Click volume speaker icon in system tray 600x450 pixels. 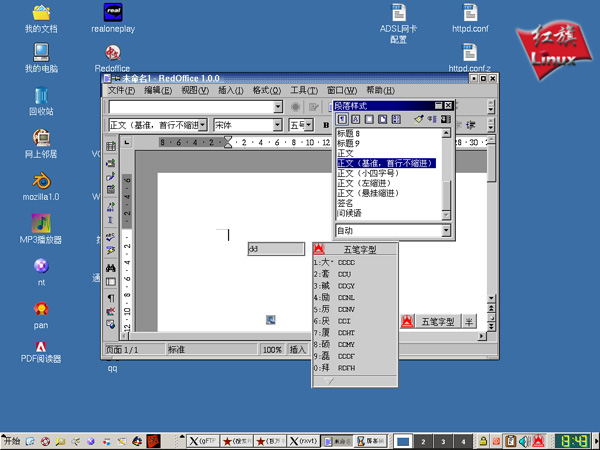(524, 441)
